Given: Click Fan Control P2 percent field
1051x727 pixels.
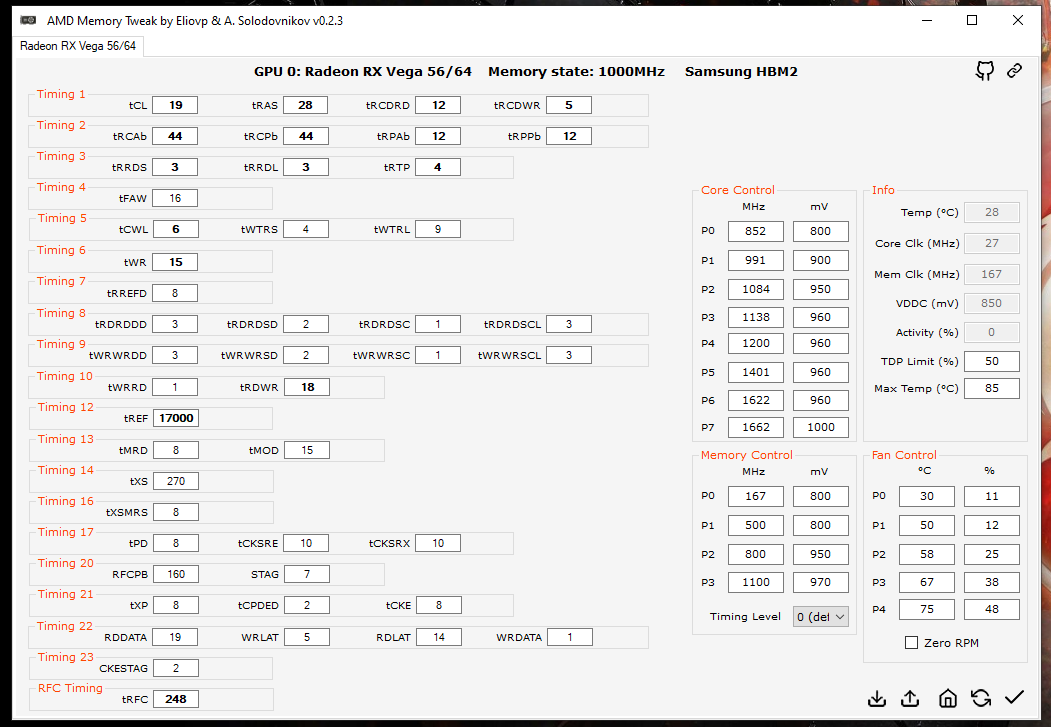Looking at the screenshot, I should click(x=992, y=554).
